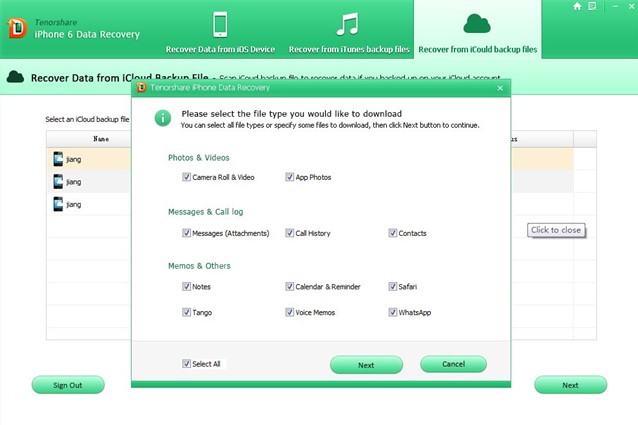The image size is (638, 425).
Task: Select second 'jiang' backup row name
Action: [x=74, y=182]
